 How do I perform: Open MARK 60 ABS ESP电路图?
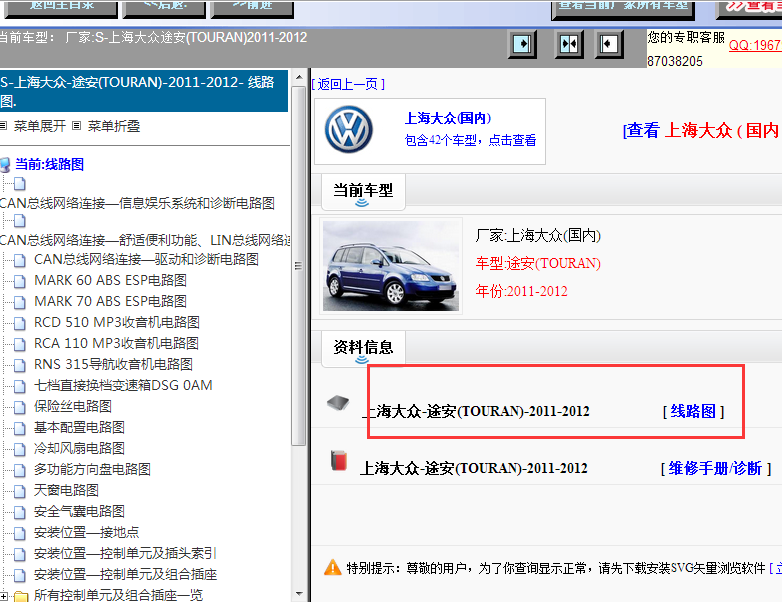point(110,280)
